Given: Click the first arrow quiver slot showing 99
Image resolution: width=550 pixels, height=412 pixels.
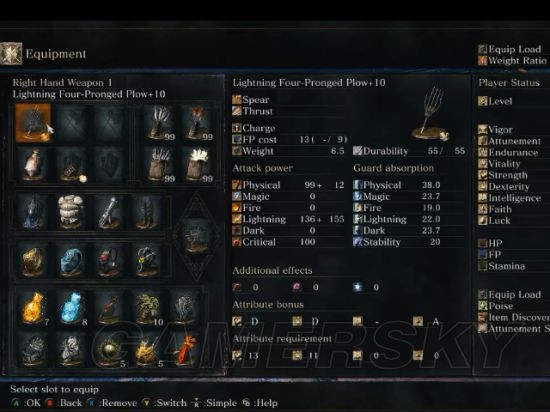Looking at the screenshot, I should point(160,123).
